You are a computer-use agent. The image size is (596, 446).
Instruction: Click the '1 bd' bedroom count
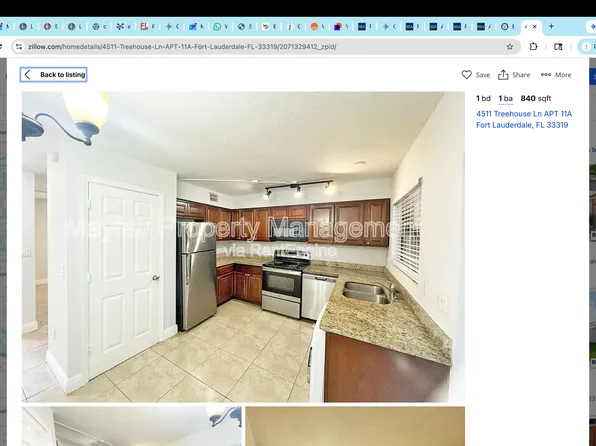[483, 98]
